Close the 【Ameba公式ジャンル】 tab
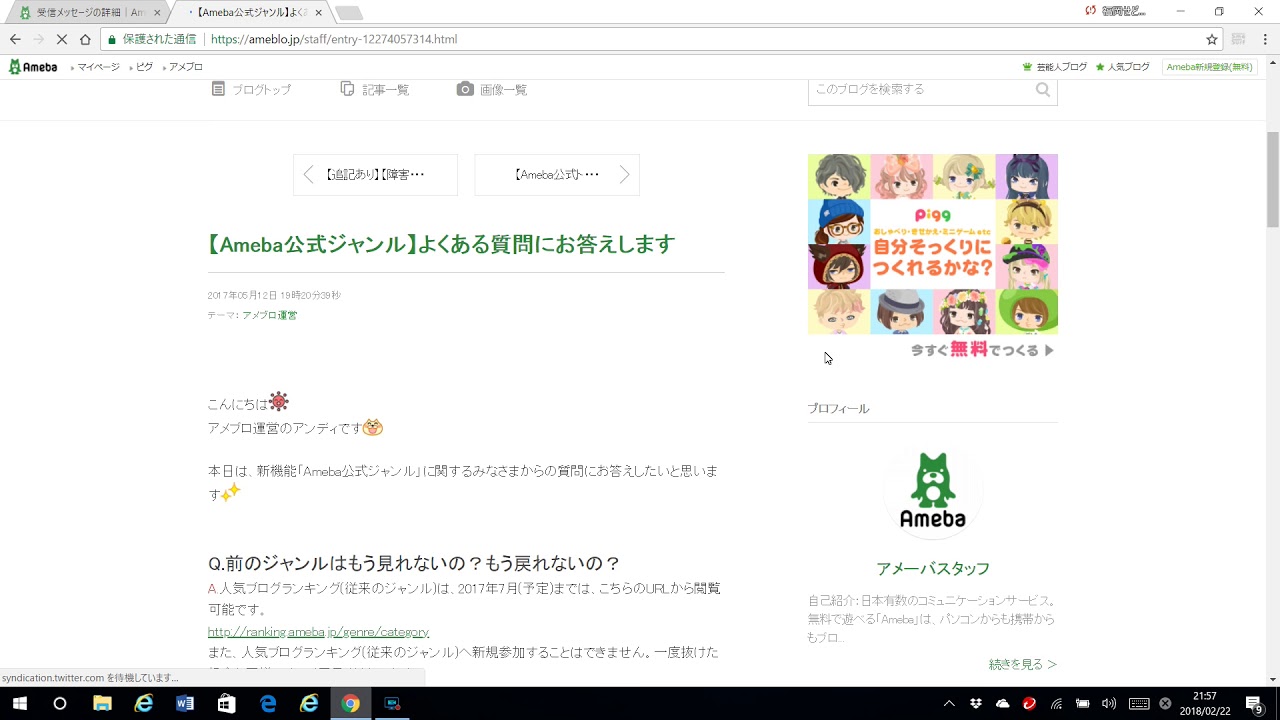1280x720 pixels. (x=319, y=12)
